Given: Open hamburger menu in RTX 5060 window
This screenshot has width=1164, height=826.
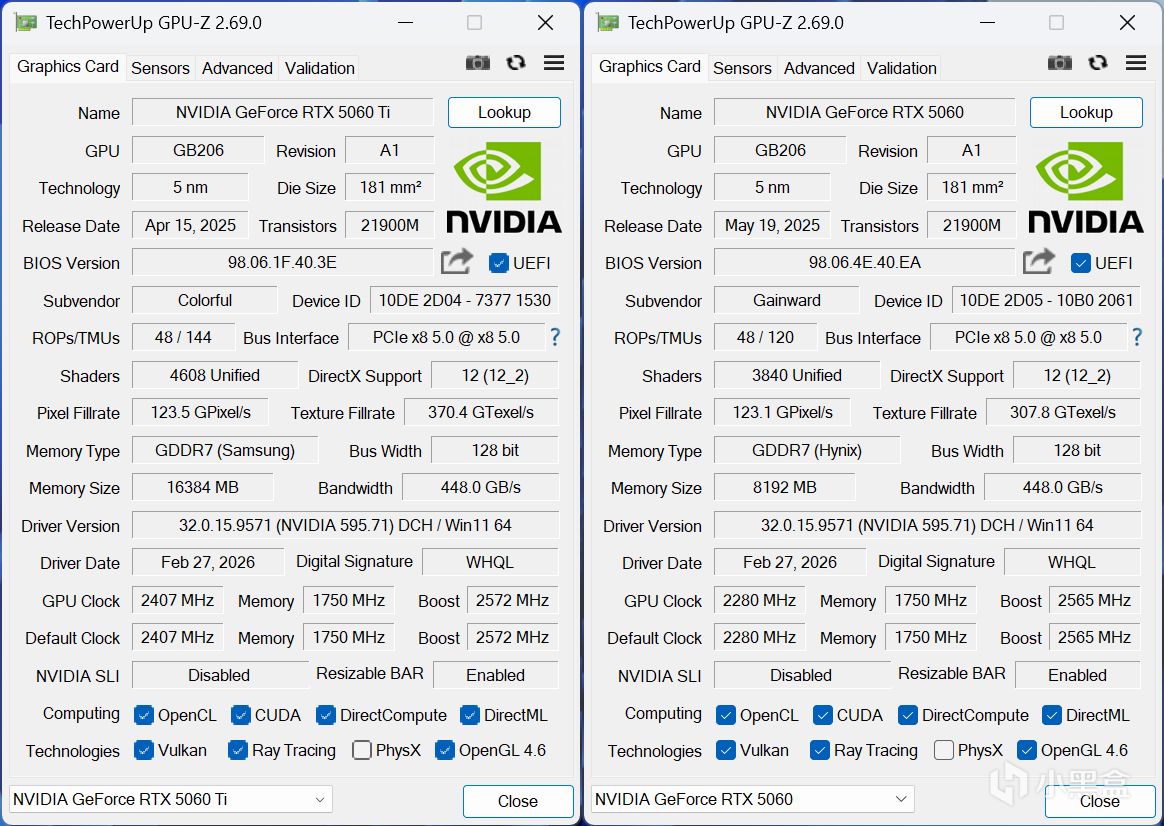Looking at the screenshot, I should click(x=1136, y=63).
